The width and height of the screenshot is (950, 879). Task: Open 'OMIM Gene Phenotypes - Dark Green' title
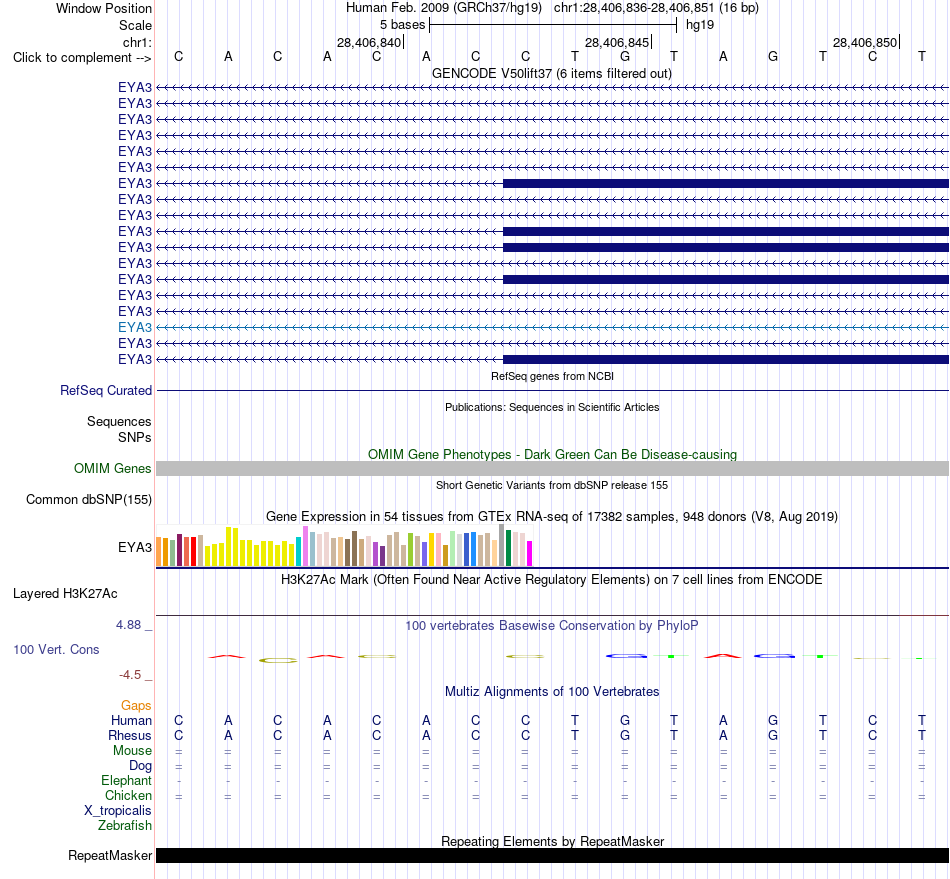552,454
